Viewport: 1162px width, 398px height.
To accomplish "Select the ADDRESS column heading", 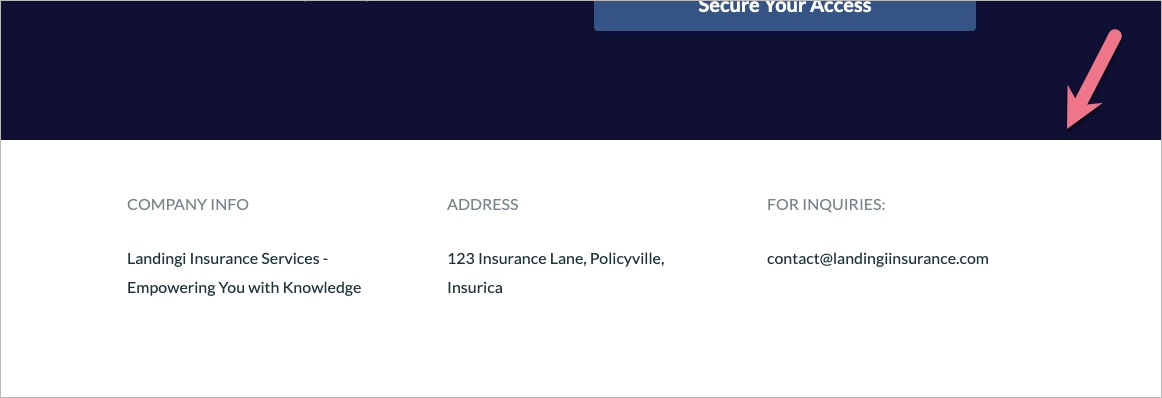I will [x=482, y=205].
